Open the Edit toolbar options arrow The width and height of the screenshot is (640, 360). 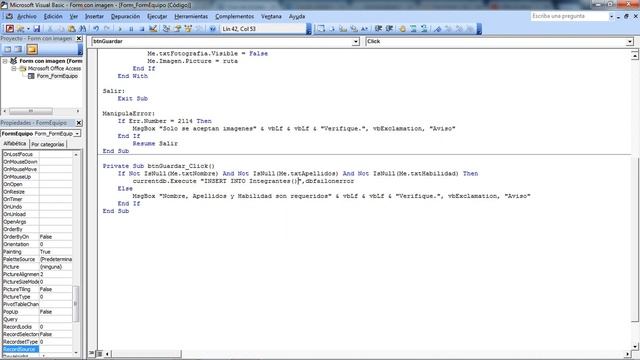(479, 29)
